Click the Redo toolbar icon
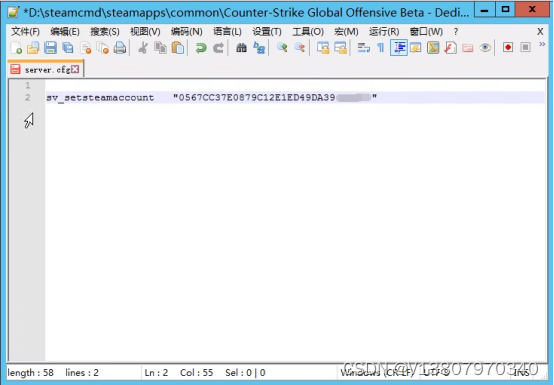 click(x=218, y=47)
